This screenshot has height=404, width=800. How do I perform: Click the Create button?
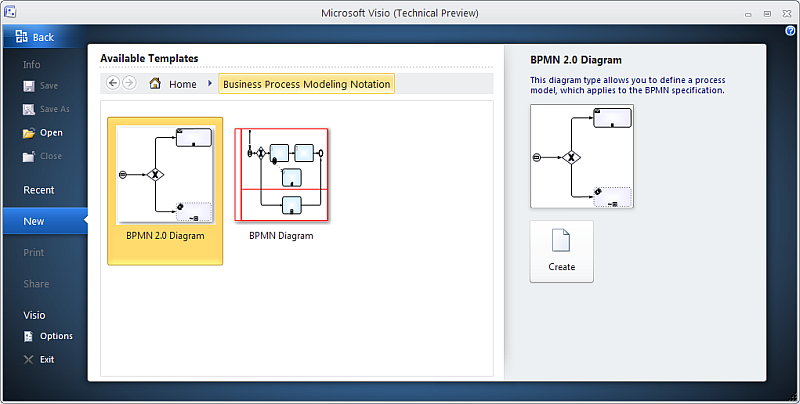(562, 251)
